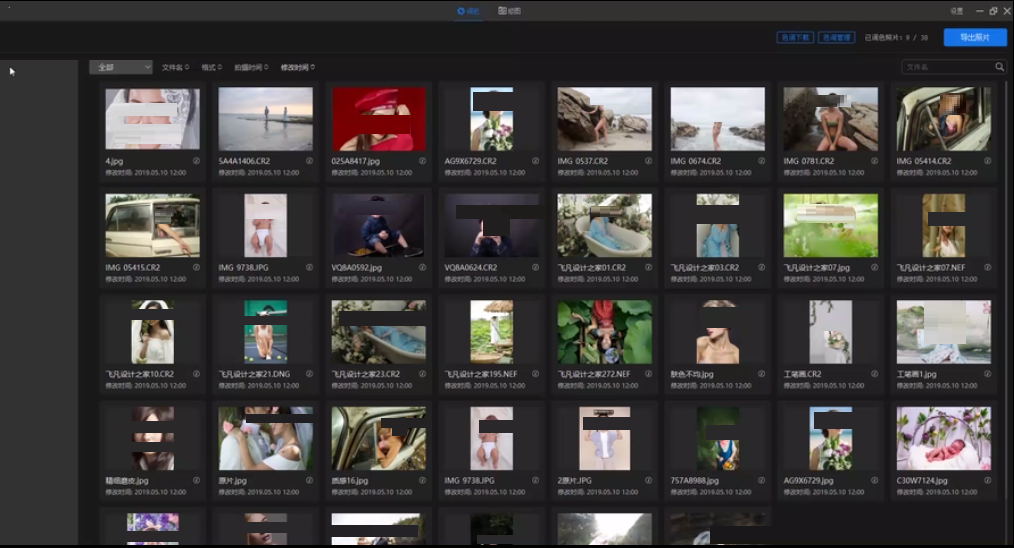Click the circle icon beside 4.jpg
This screenshot has height=548, width=1014.
pos(196,161)
